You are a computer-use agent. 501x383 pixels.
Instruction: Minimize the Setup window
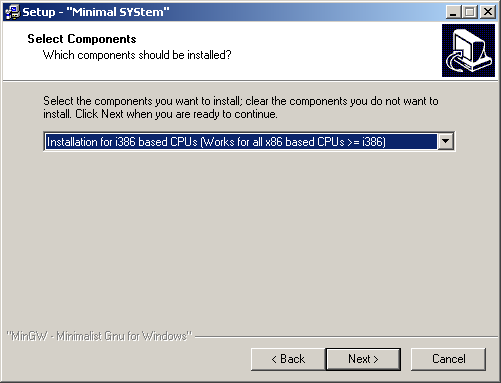(453, 12)
